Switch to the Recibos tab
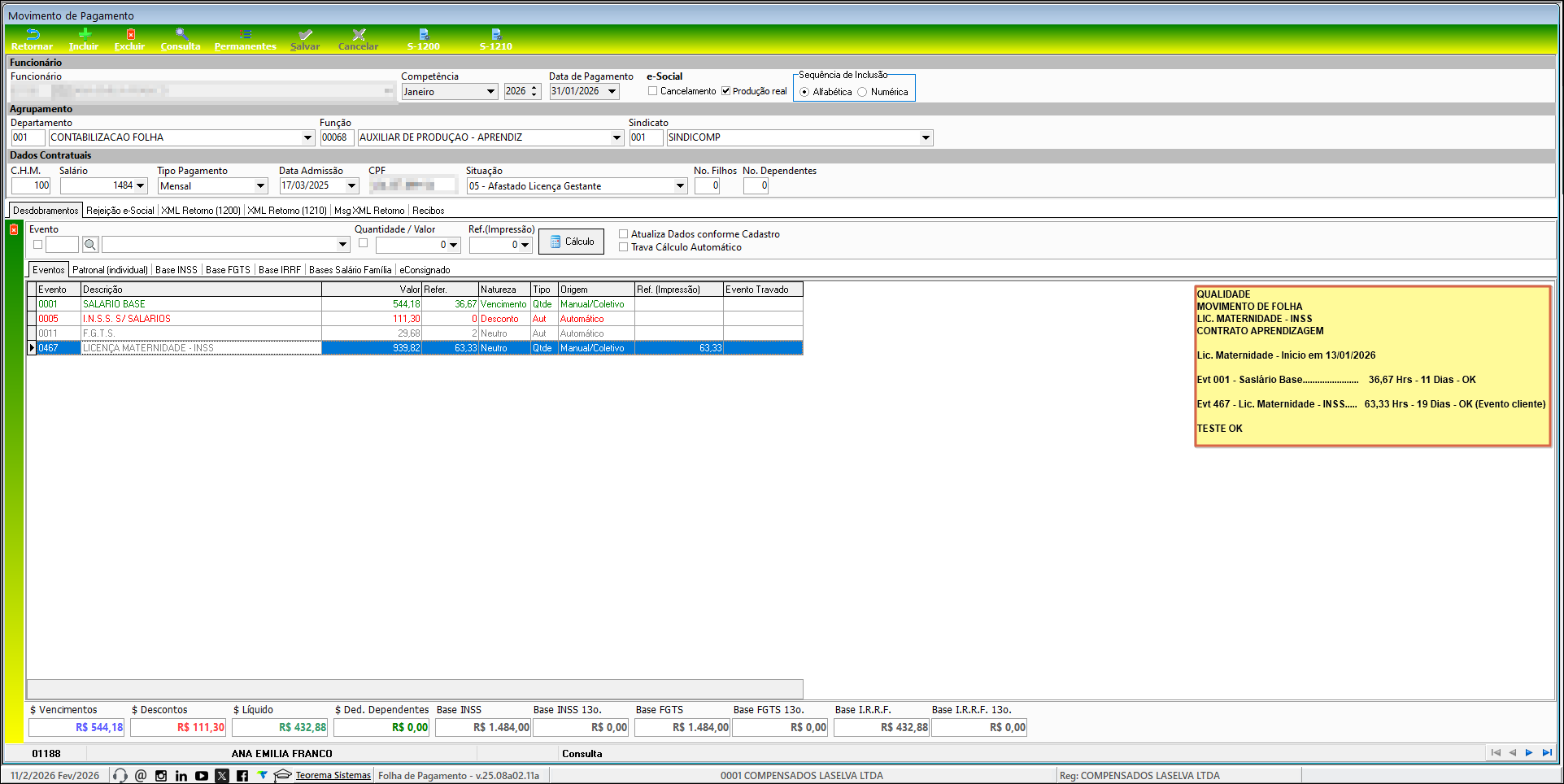The width and height of the screenshot is (1564, 784). 428,211
